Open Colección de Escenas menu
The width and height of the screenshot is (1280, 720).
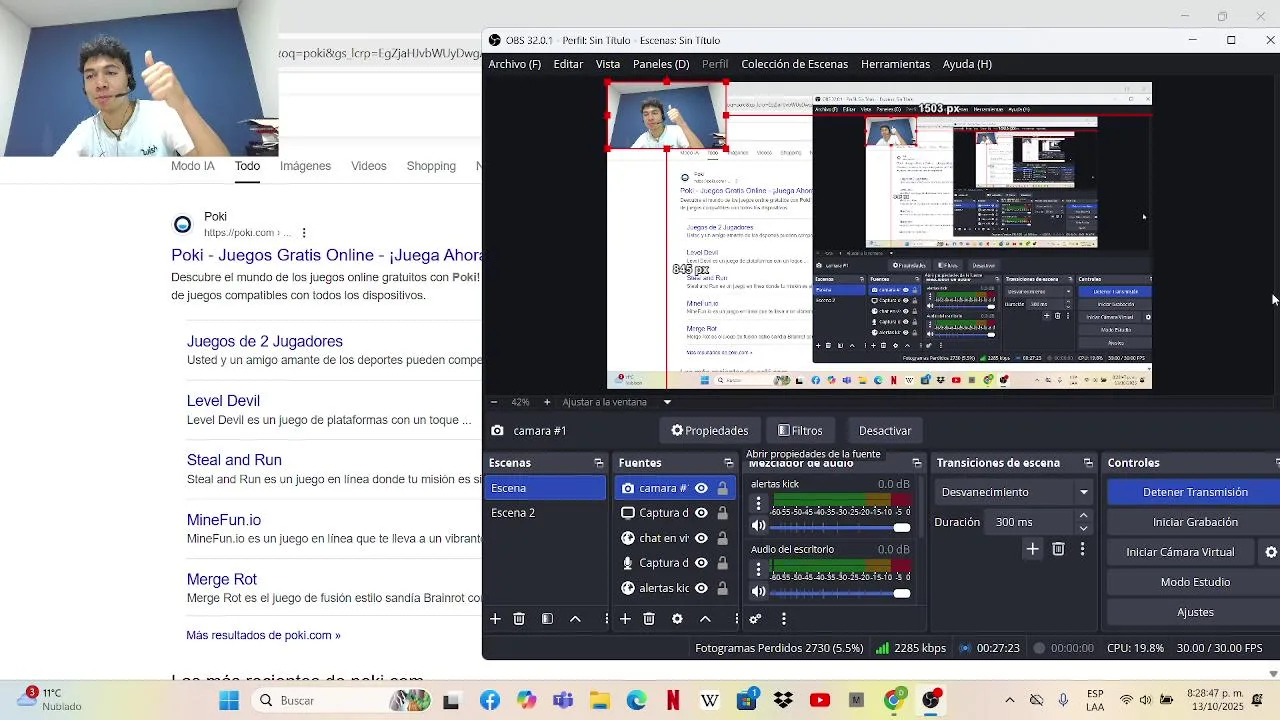794,64
